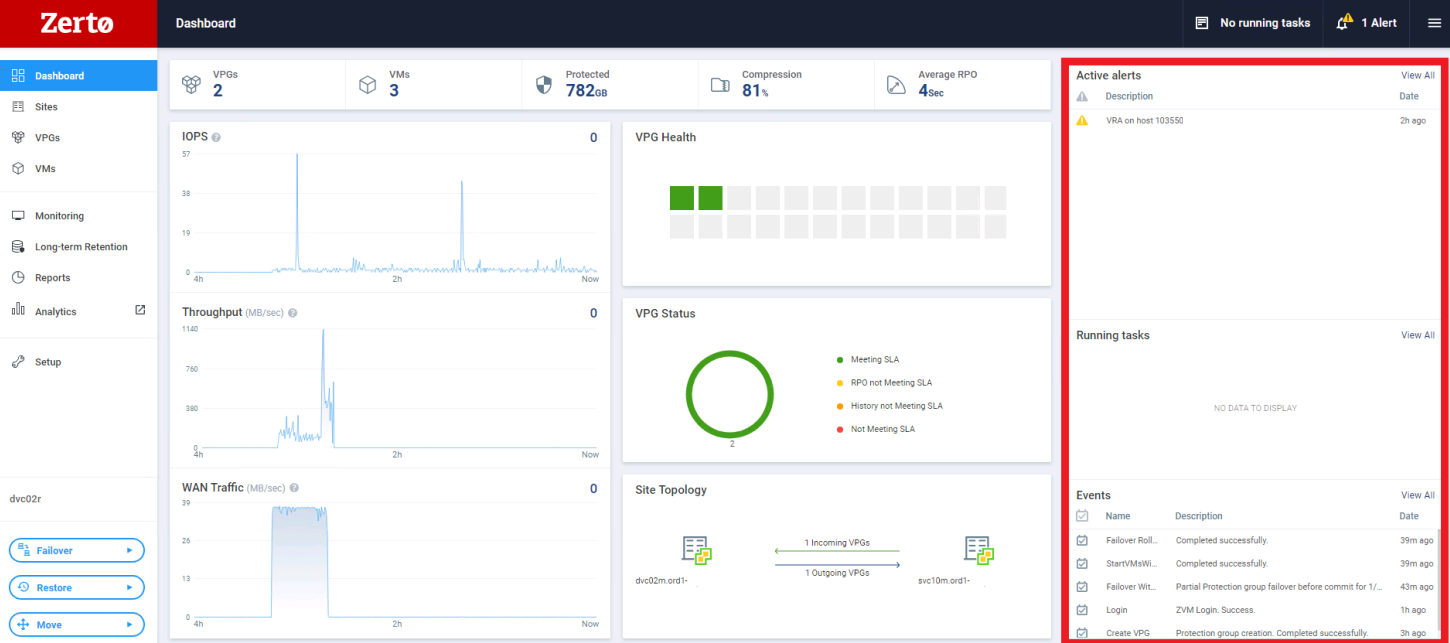Click the RPO not Meeting SLA legend entry
This screenshot has height=643, width=1450.
click(x=884, y=383)
